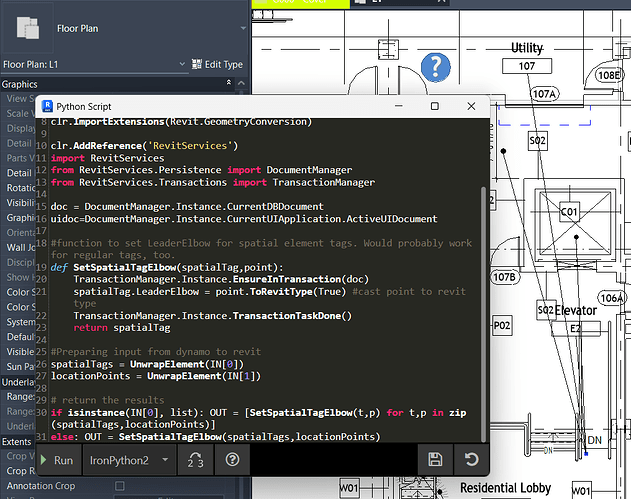The image size is (631, 499).
Task: Revert script changes with the undo arrow icon
Action: (x=471, y=459)
